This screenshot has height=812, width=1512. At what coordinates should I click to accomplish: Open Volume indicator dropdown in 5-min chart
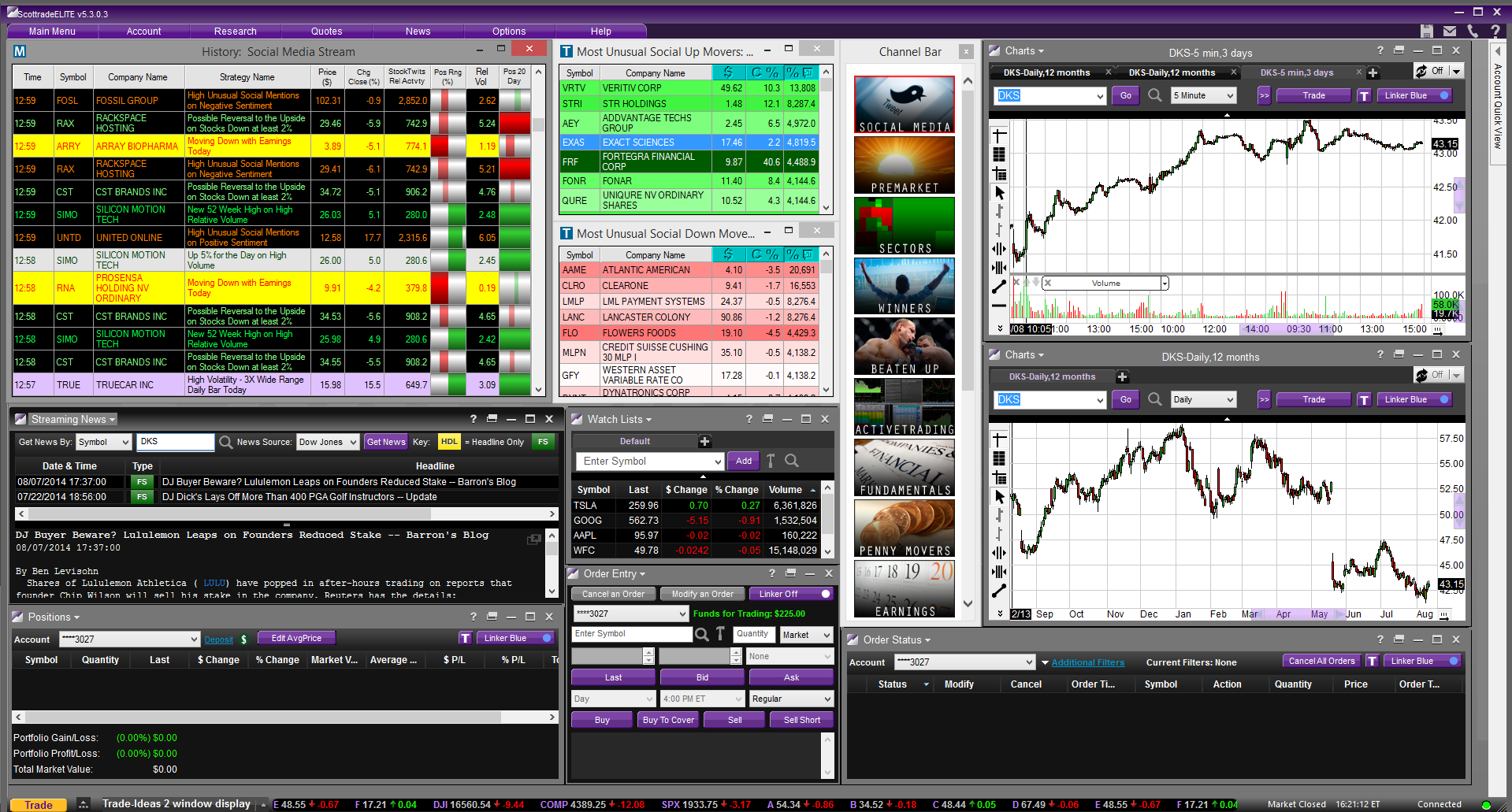(x=1165, y=284)
